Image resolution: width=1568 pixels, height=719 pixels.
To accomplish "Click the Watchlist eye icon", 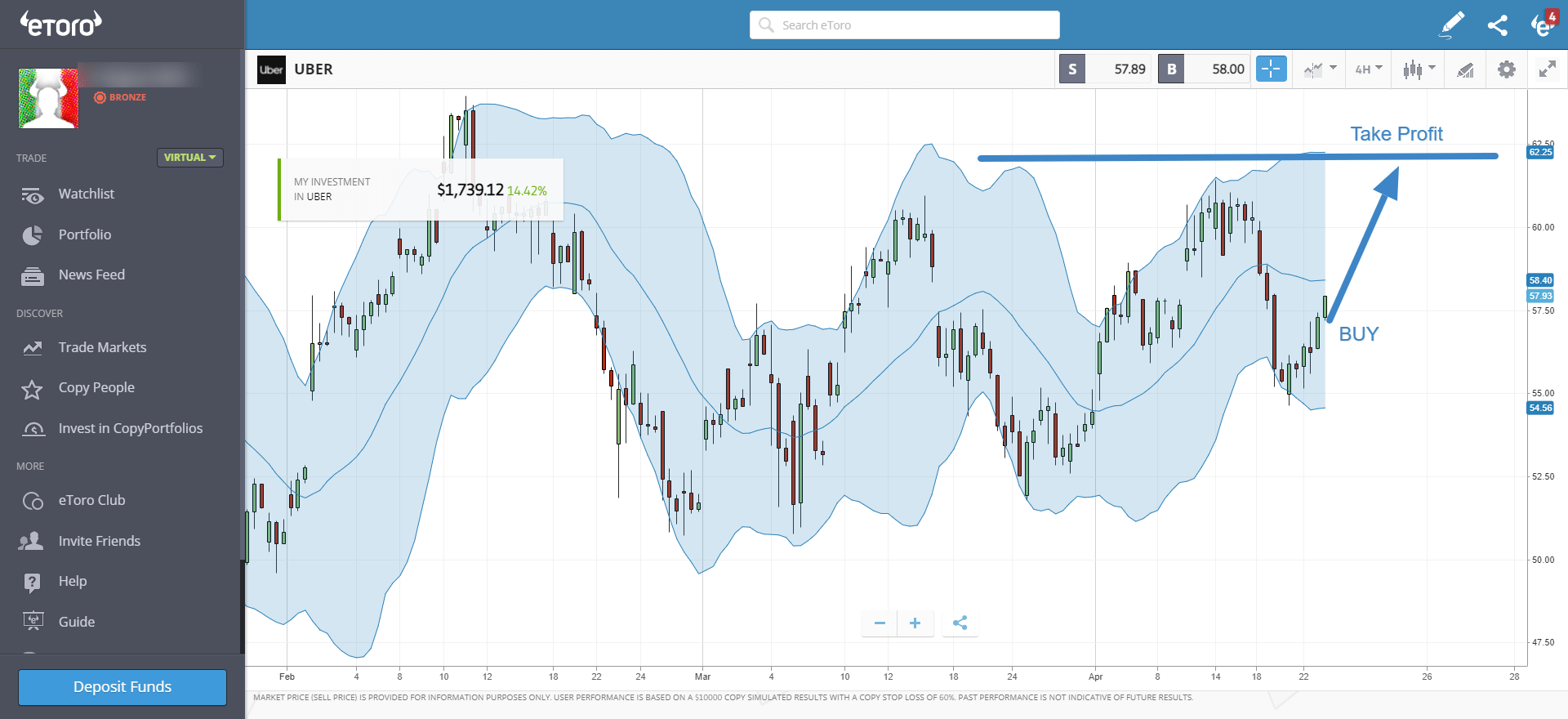I will tap(33, 195).
